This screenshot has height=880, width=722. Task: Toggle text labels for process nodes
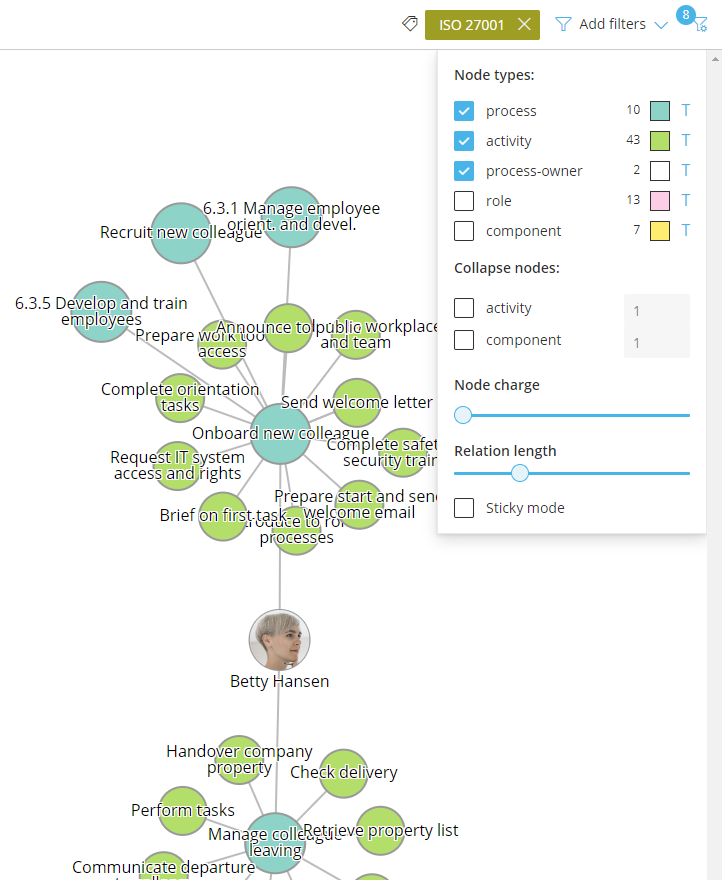click(686, 111)
